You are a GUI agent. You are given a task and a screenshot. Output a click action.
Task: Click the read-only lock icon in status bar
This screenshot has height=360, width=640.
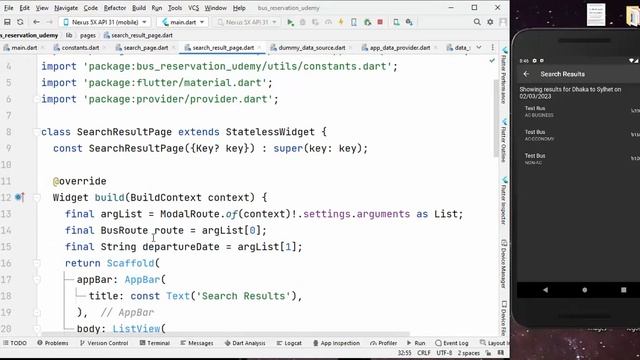click(x=488, y=353)
